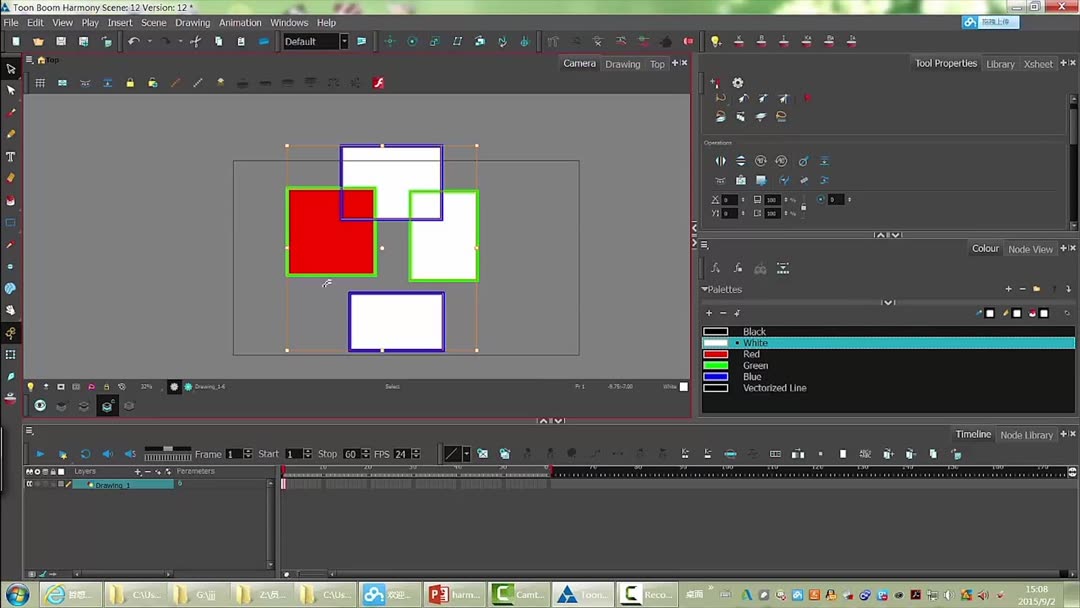Click the plus button to add a new colour
The image size is (1080, 608).
tap(710, 313)
